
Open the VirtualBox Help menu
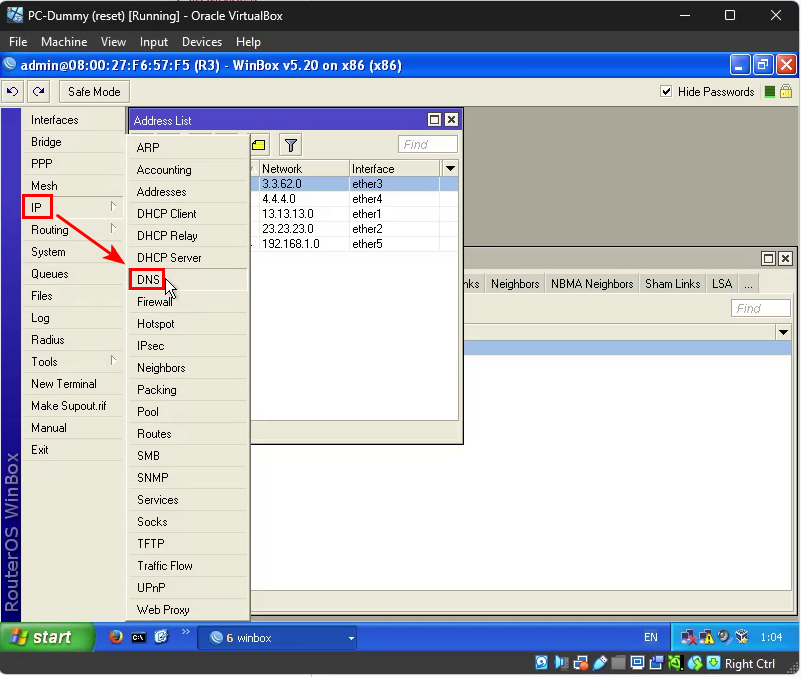tap(248, 42)
